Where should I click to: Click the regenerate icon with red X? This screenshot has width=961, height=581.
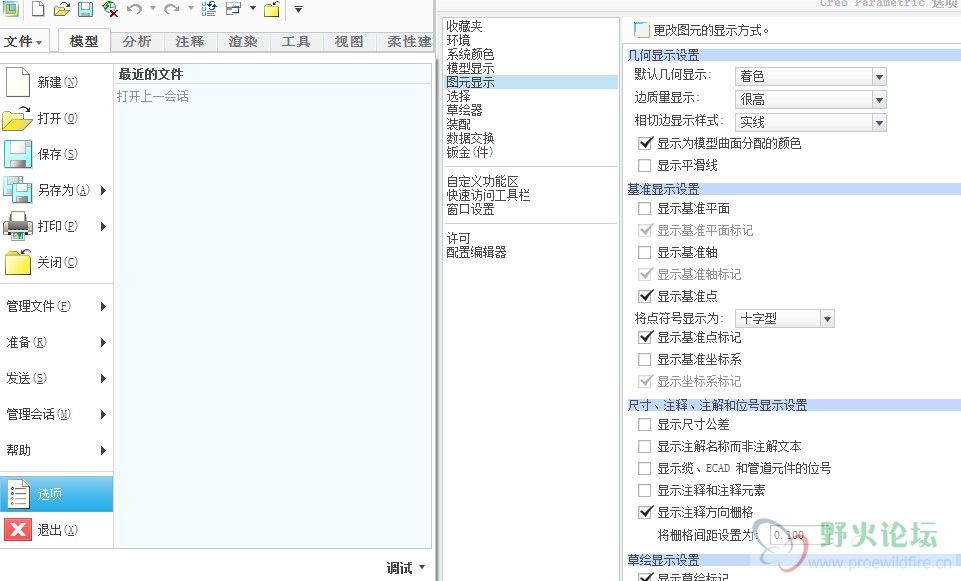pos(110,9)
